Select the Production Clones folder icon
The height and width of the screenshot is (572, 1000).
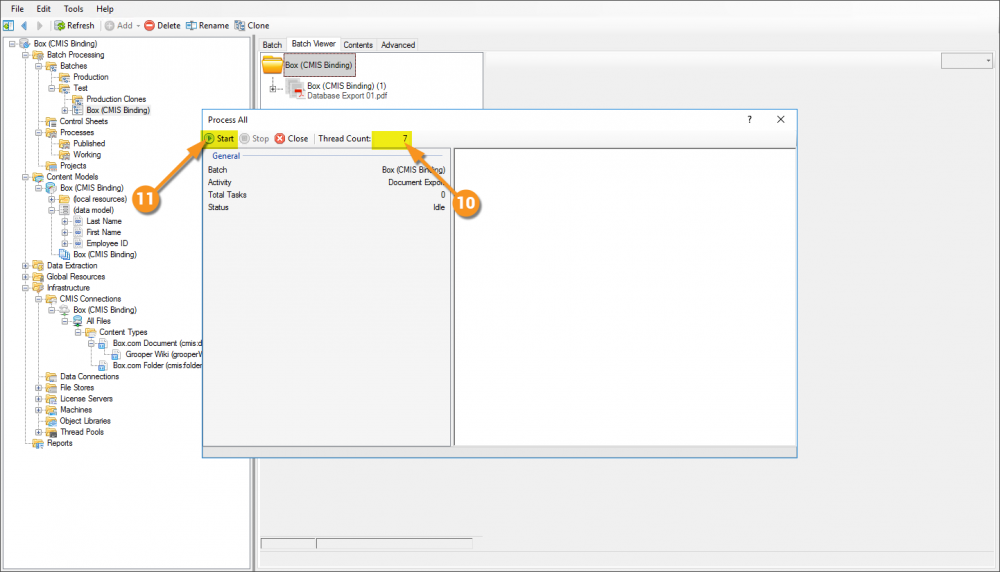77,99
